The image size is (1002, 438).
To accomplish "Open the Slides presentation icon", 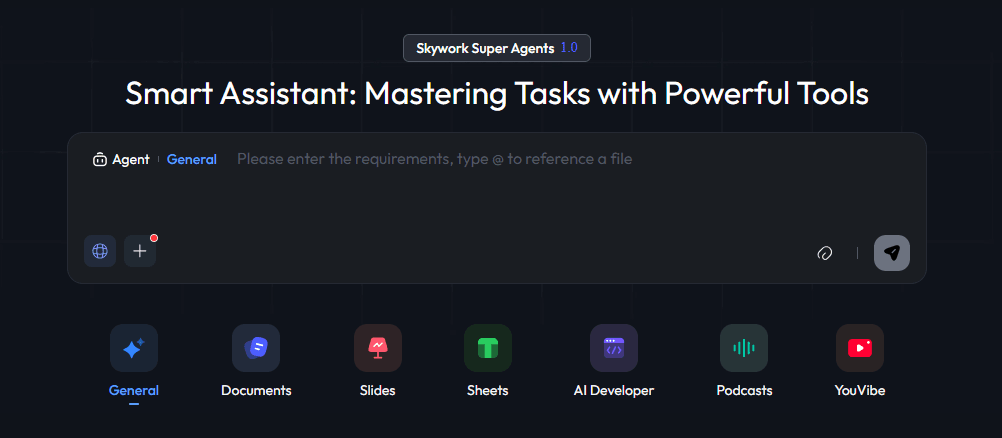I will (378, 348).
